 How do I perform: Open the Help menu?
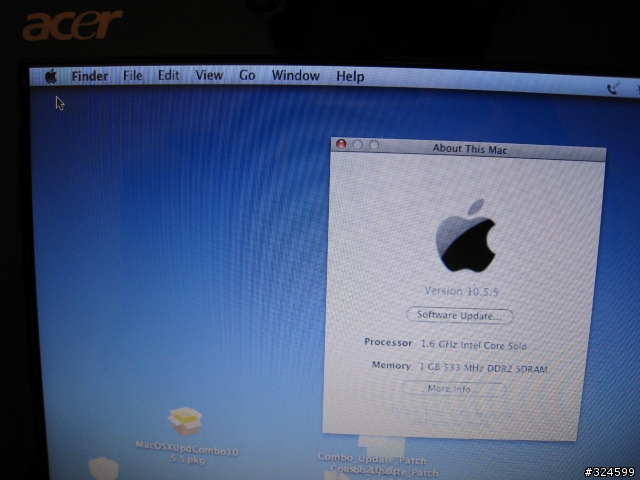[350, 76]
